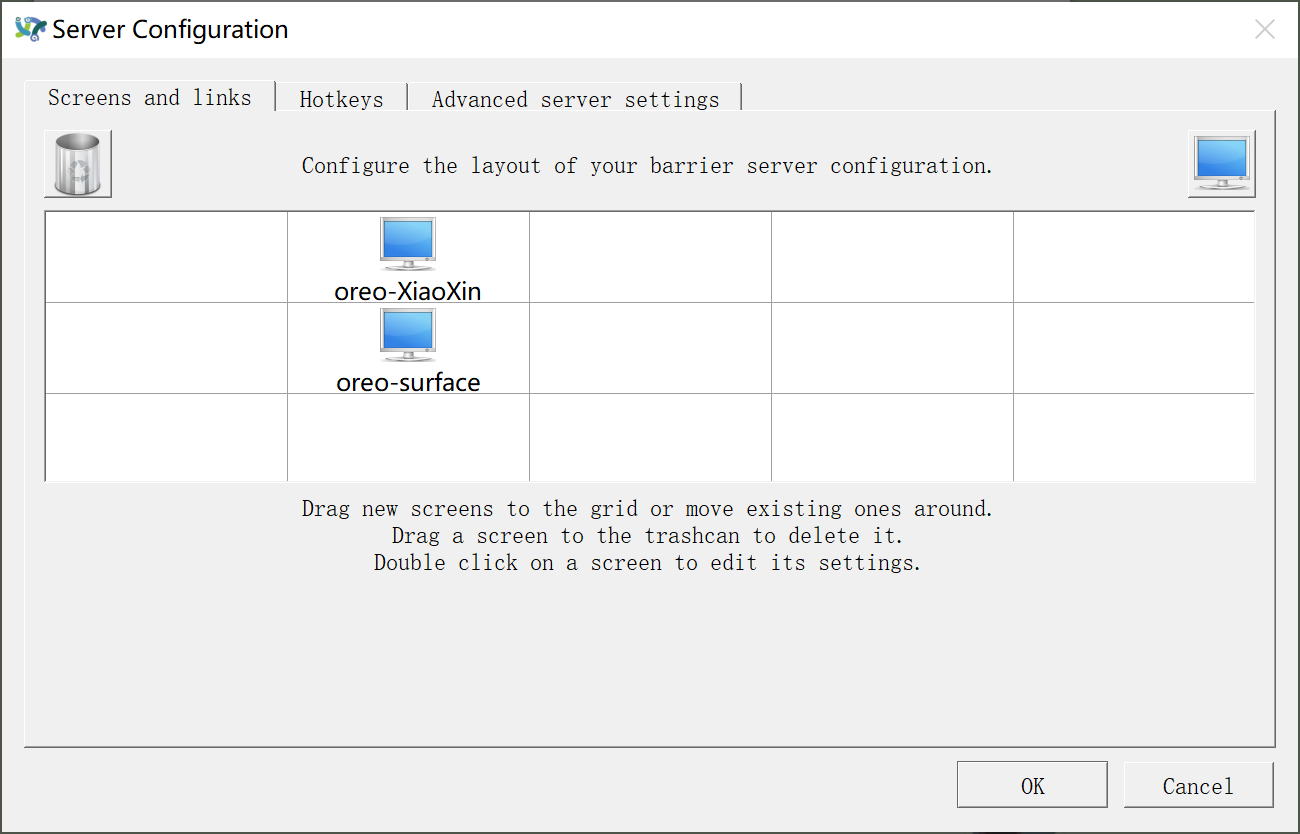Click the Barrier logo in the title bar
The image size is (1300, 834).
[x=31, y=29]
